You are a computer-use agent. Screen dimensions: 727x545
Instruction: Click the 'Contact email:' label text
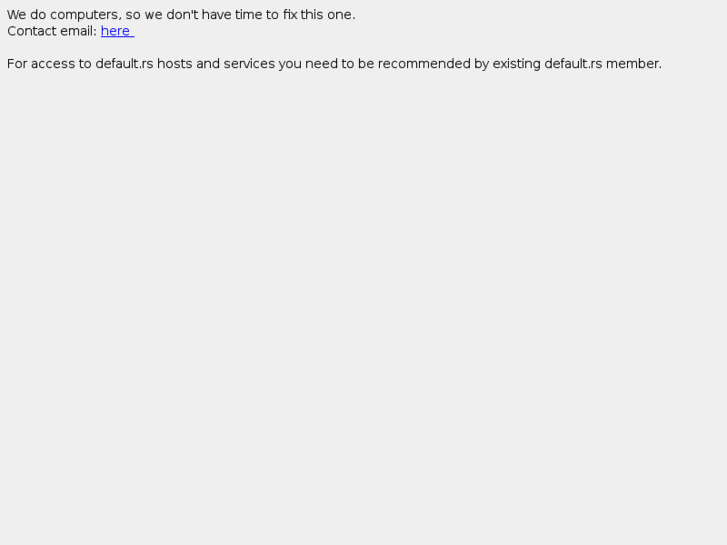point(52,31)
